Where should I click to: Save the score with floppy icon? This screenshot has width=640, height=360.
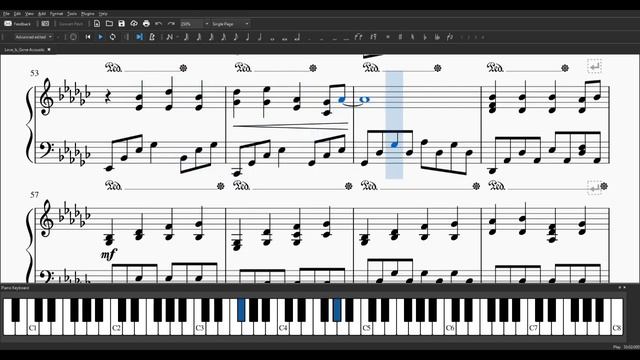121,24
